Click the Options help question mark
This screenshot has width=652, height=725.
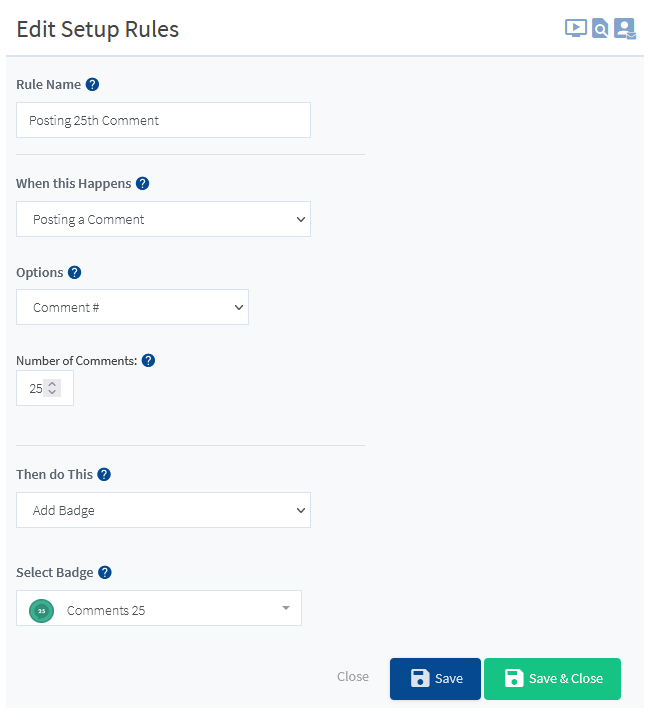(74, 272)
